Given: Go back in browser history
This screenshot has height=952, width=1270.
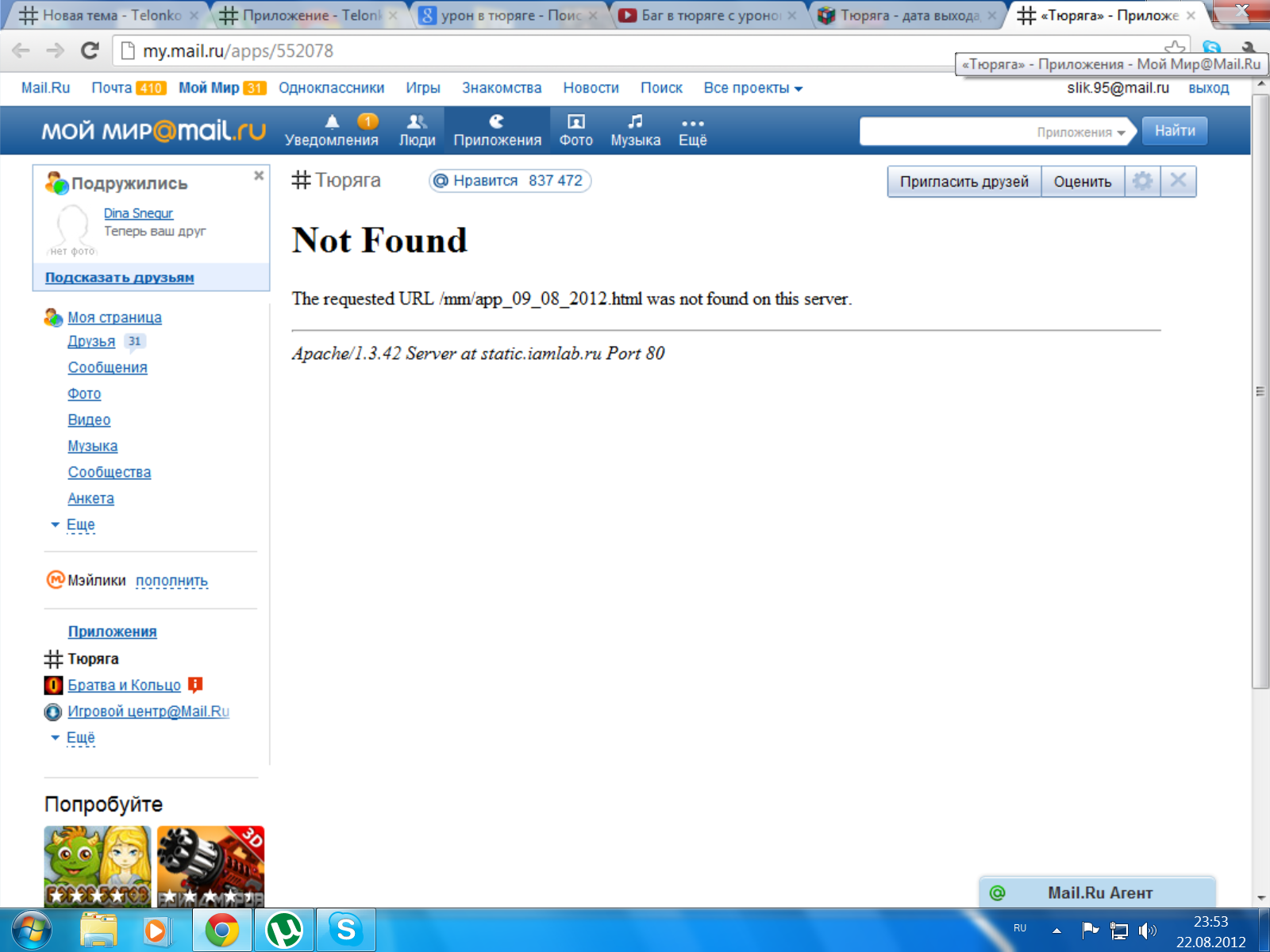Looking at the screenshot, I should [x=21, y=51].
